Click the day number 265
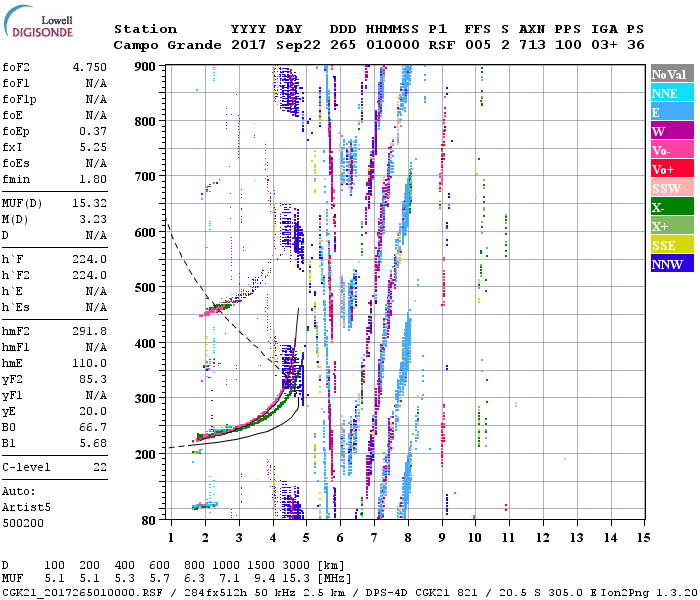700x600 pixels. (343, 45)
